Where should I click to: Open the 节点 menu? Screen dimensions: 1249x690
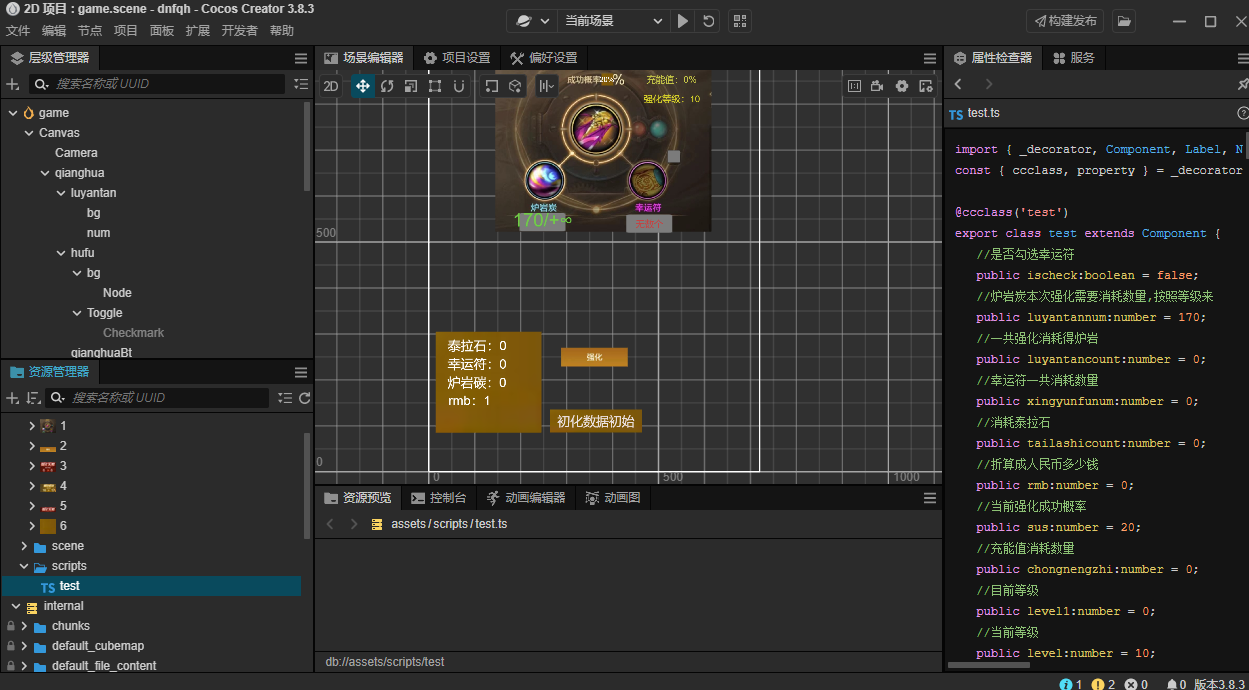coord(90,31)
